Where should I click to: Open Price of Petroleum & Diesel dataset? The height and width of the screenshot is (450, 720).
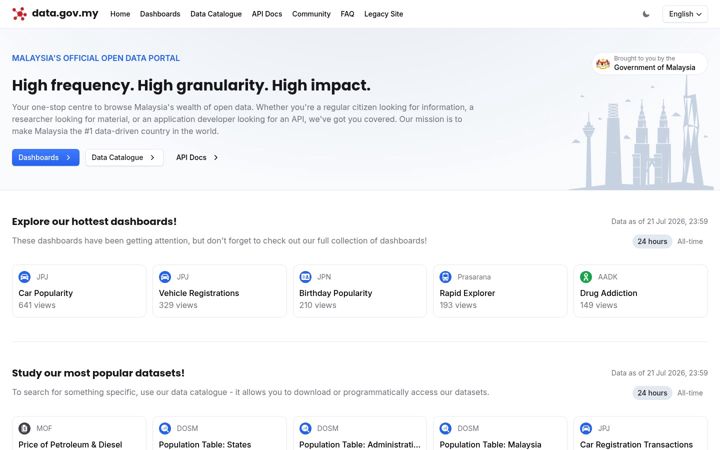79,434
